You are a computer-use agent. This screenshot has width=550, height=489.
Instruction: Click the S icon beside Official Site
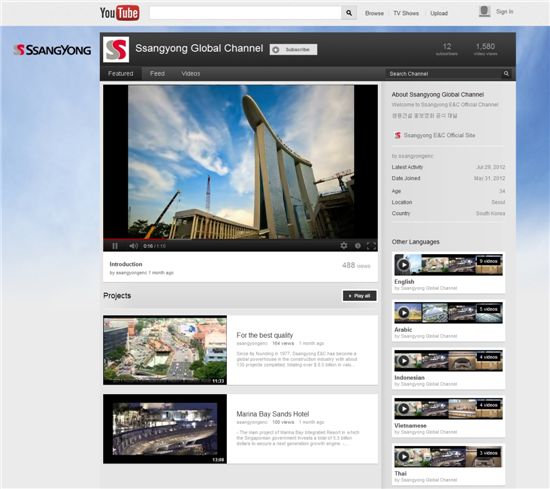pos(397,135)
